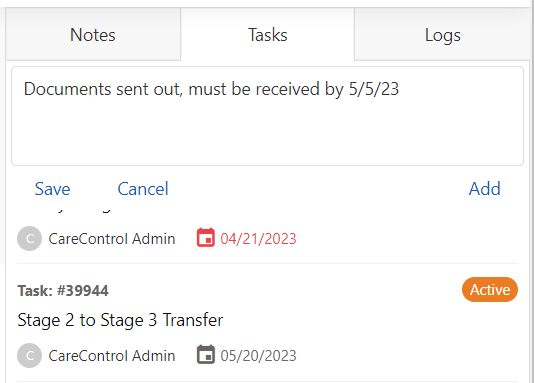Viewport: 534px width, 383px height.
Task: Click the overdue date 04/21/2023
Action: [258, 239]
